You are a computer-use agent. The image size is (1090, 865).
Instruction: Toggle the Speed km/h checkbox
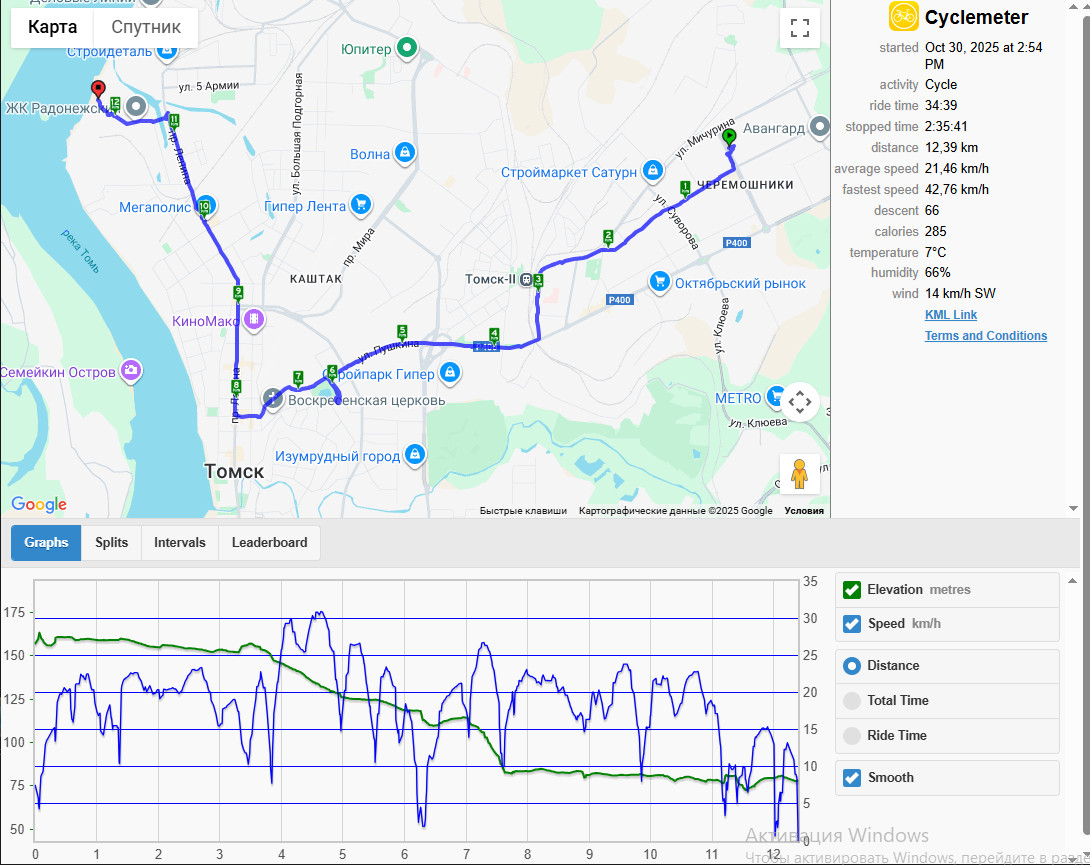(x=852, y=624)
